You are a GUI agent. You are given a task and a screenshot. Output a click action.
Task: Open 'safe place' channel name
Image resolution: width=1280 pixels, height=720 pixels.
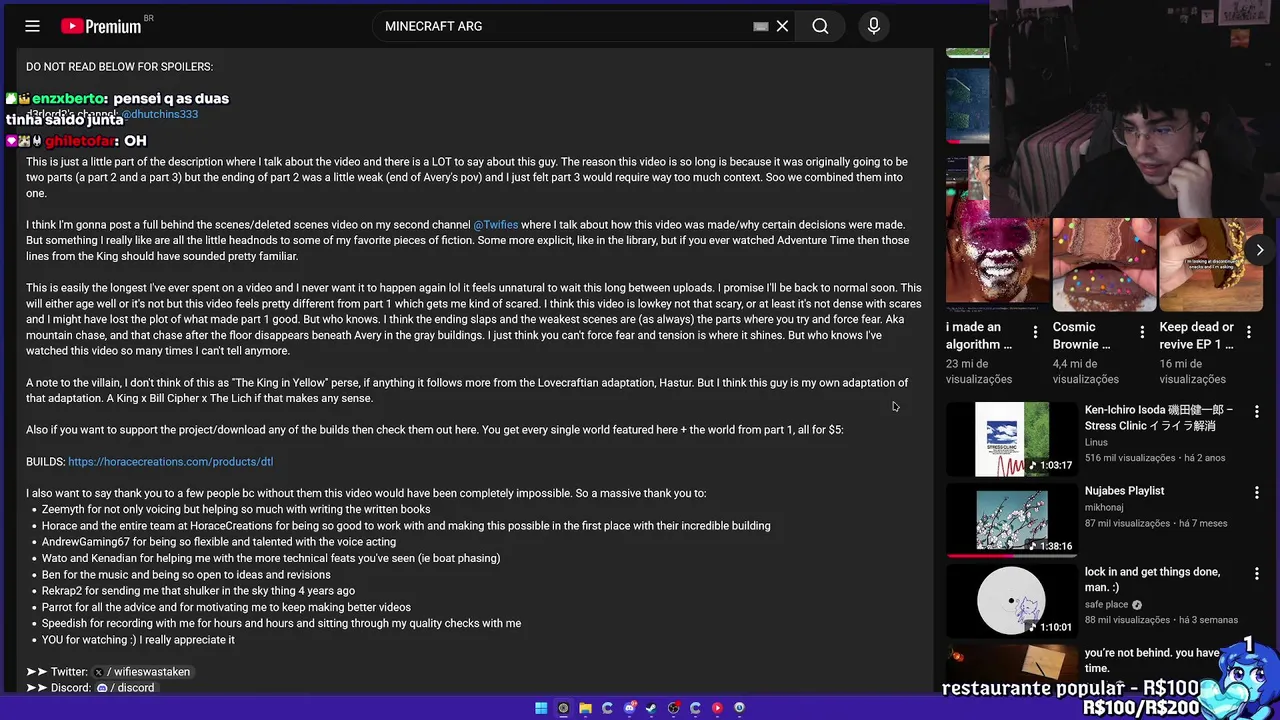(x=1106, y=604)
